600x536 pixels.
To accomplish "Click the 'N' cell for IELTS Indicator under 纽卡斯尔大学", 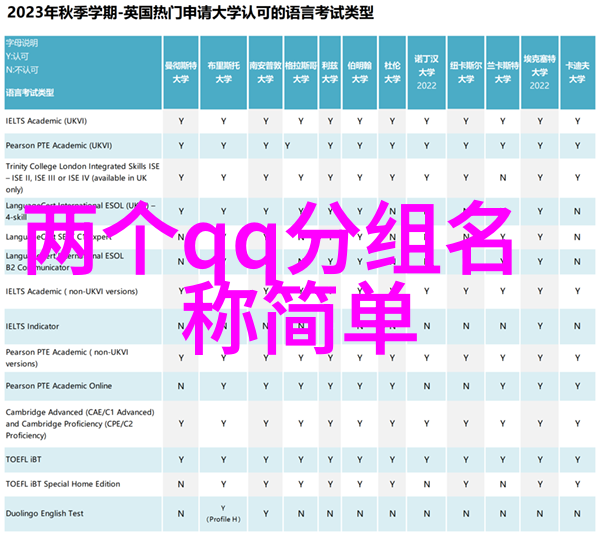I will point(466,326).
